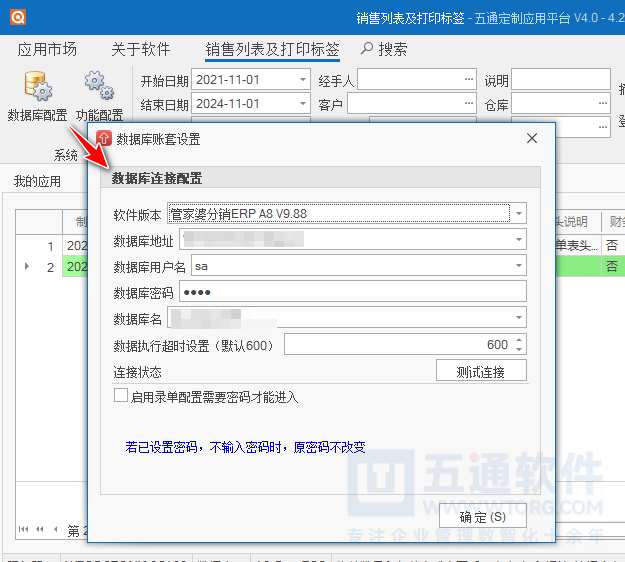Decrease the 数据执行超时设置 value
The height and width of the screenshot is (562, 625).
(x=519, y=349)
